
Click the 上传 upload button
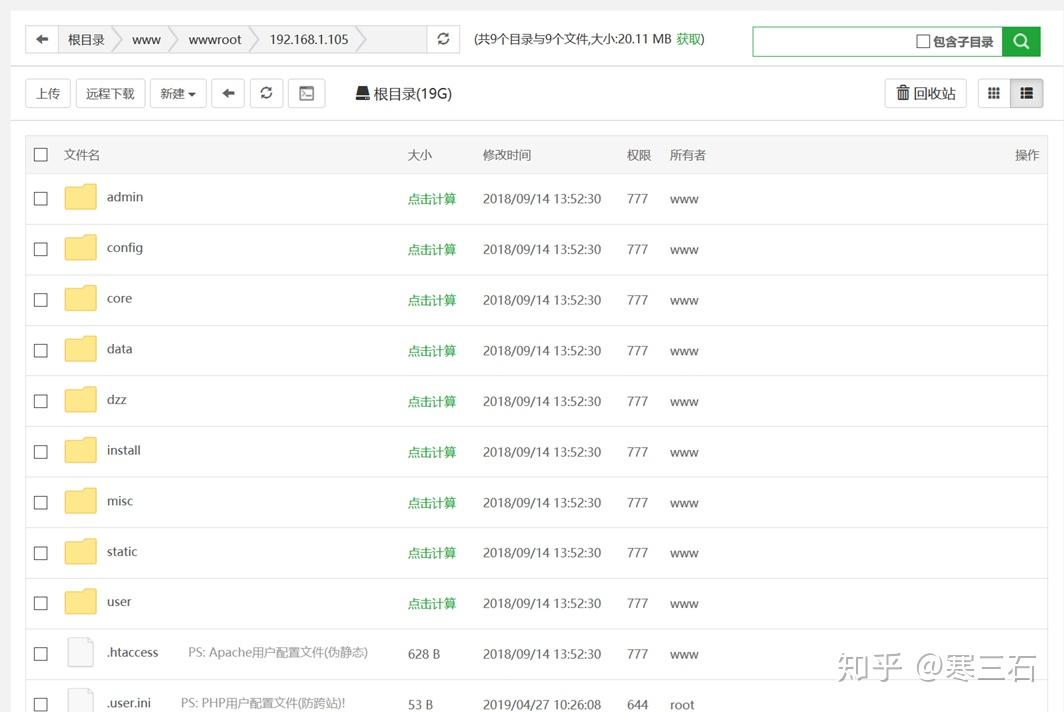(x=48, y=94)
